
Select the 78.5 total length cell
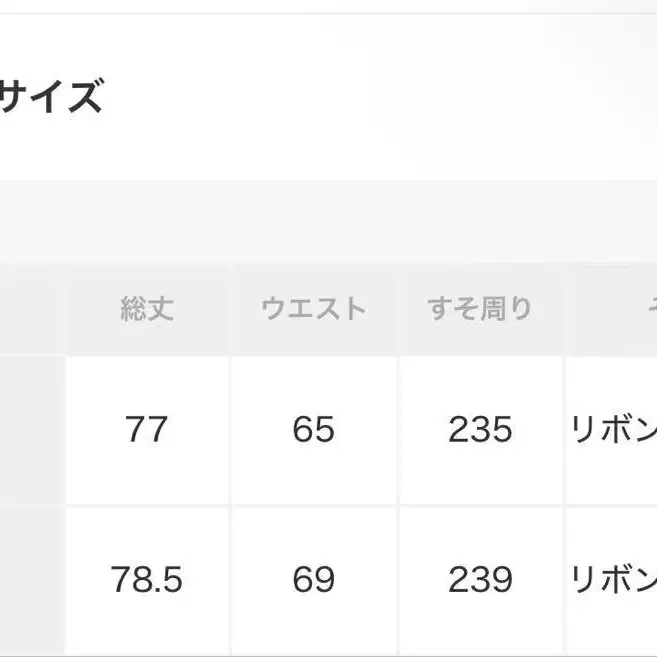click(147, 580)
